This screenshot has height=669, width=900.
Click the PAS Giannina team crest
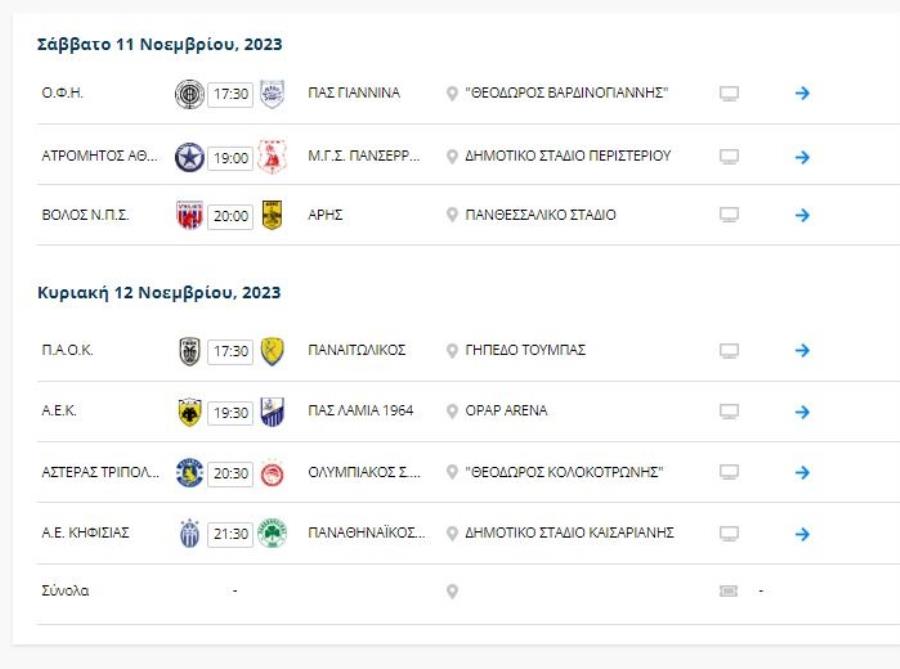pos(272,94)
